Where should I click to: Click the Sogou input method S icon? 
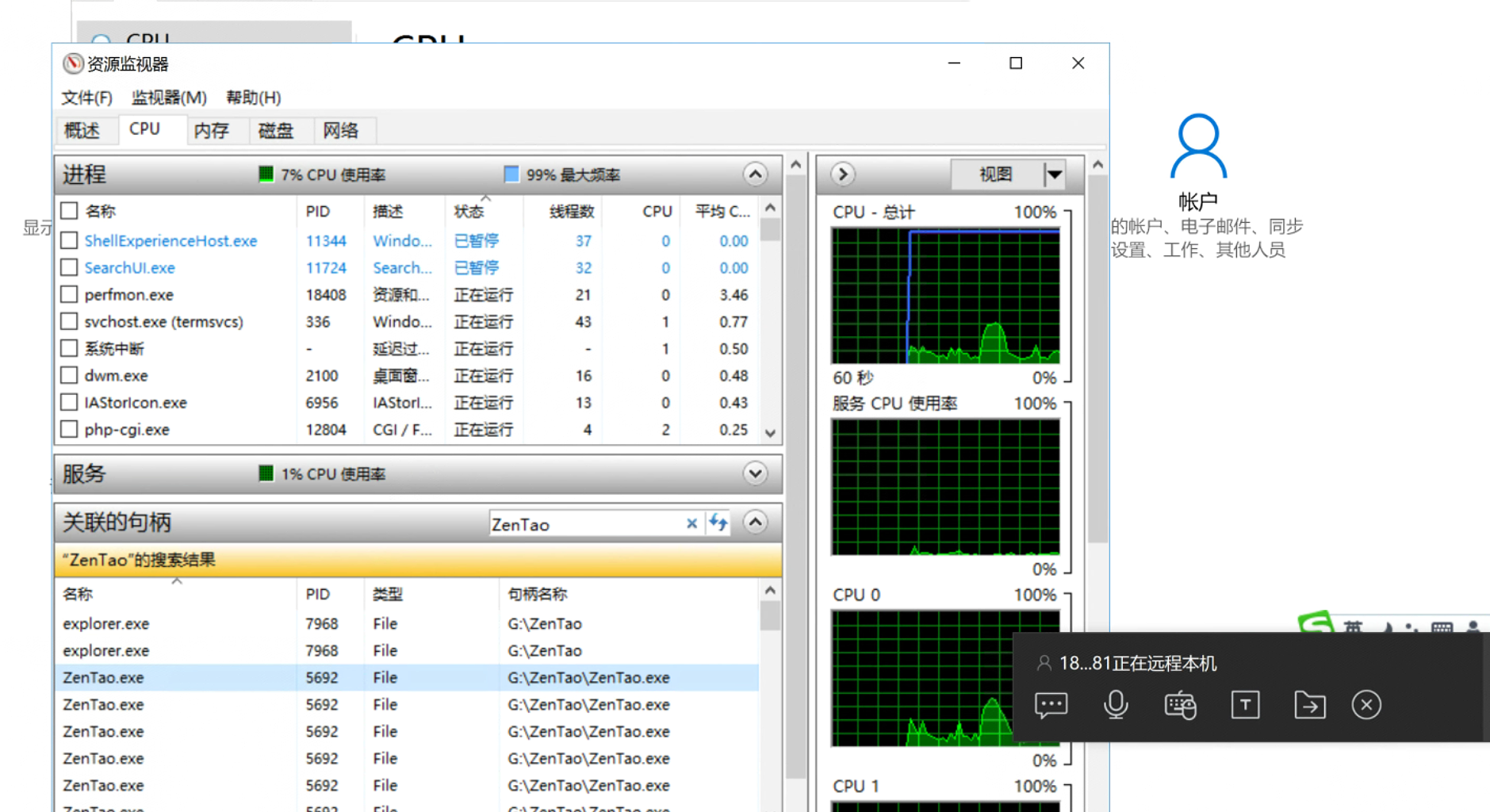[x=1316, y=622]
